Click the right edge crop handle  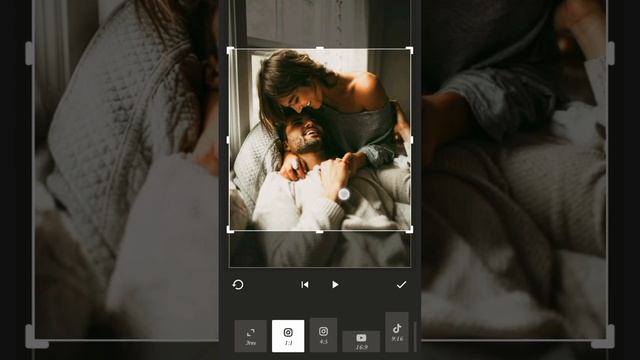coord(411,140)
